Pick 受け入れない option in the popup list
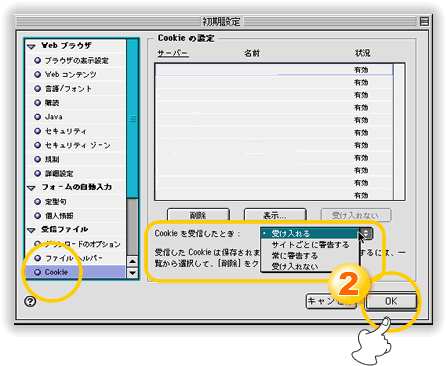This screenshot has width=447, height=366. coord(295,266)
